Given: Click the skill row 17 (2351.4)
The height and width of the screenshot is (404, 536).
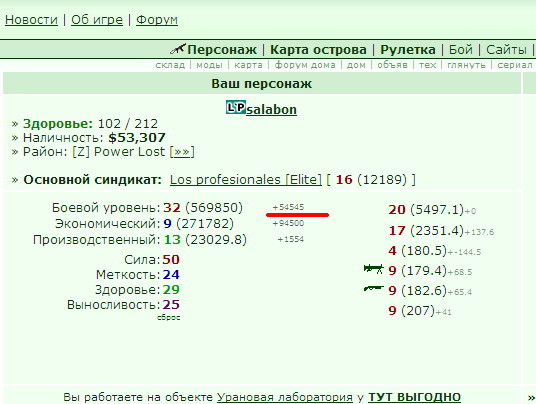Looking at the screenshot, I should [441, 231].
